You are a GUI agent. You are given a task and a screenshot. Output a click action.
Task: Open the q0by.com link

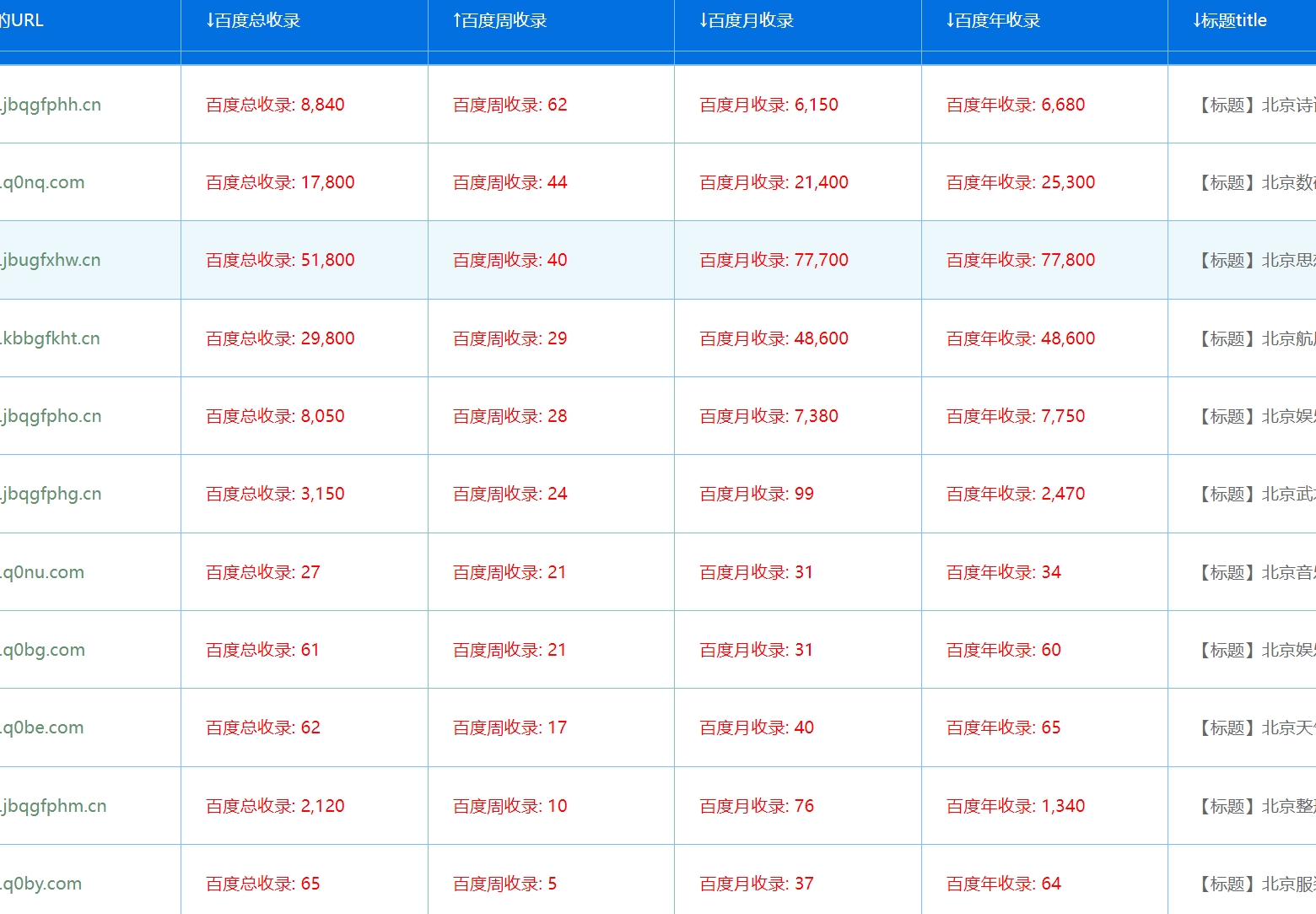coord(41,884)
